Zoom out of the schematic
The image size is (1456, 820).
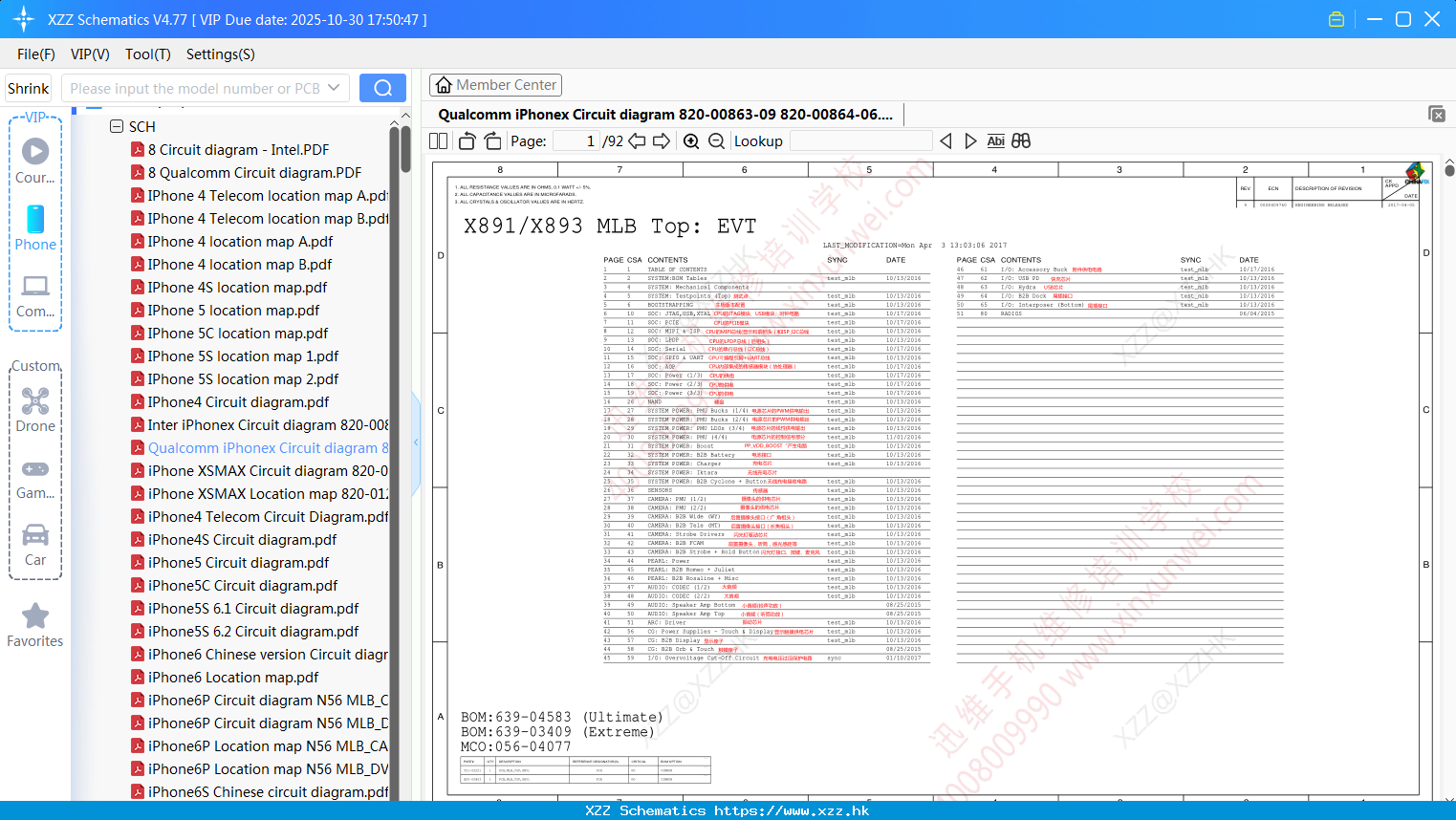click(x=716, y=140)
